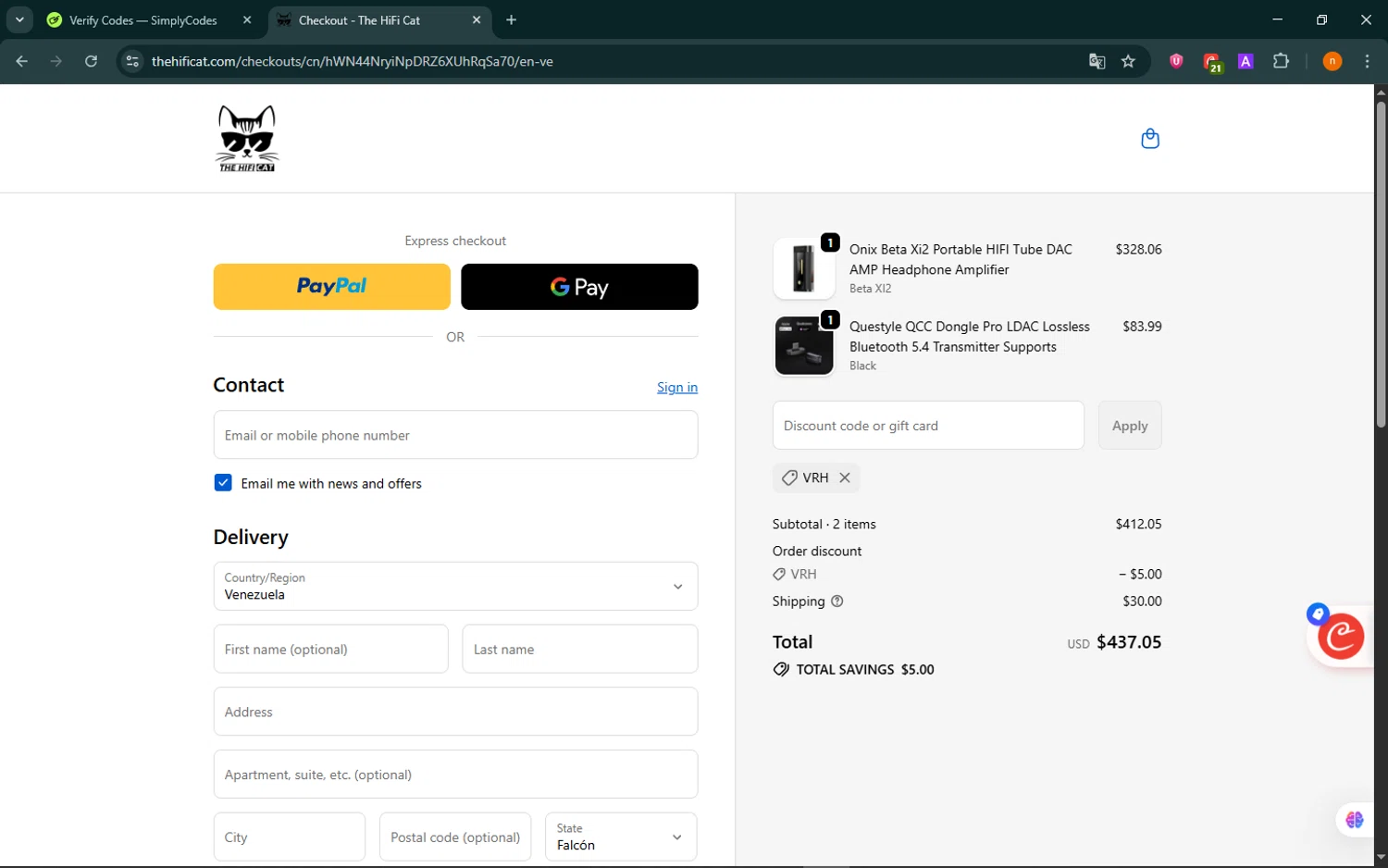Close the Verify Codes SimplyCodes tab
This screenshot has width=1388, height=868.
click(247, 19)
